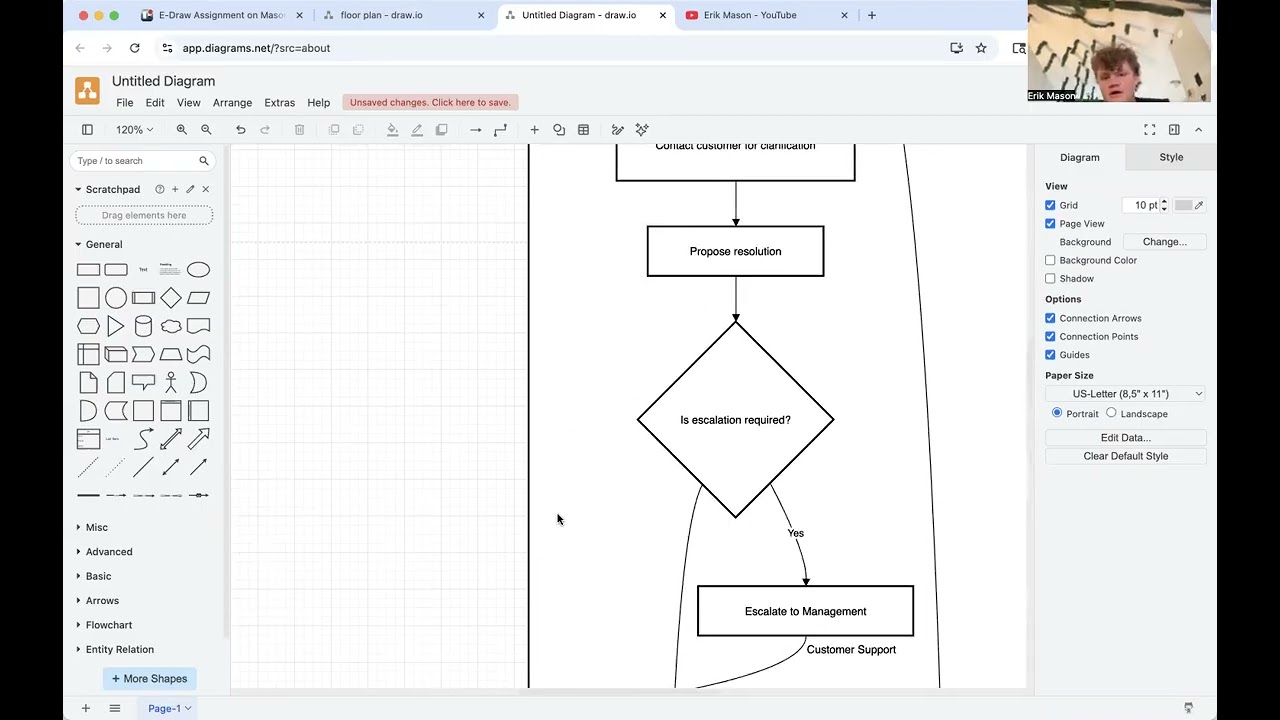Toggle the Connection Arrows checkbox
This screenshot has height=720, width=1280.
point(1050,318)
